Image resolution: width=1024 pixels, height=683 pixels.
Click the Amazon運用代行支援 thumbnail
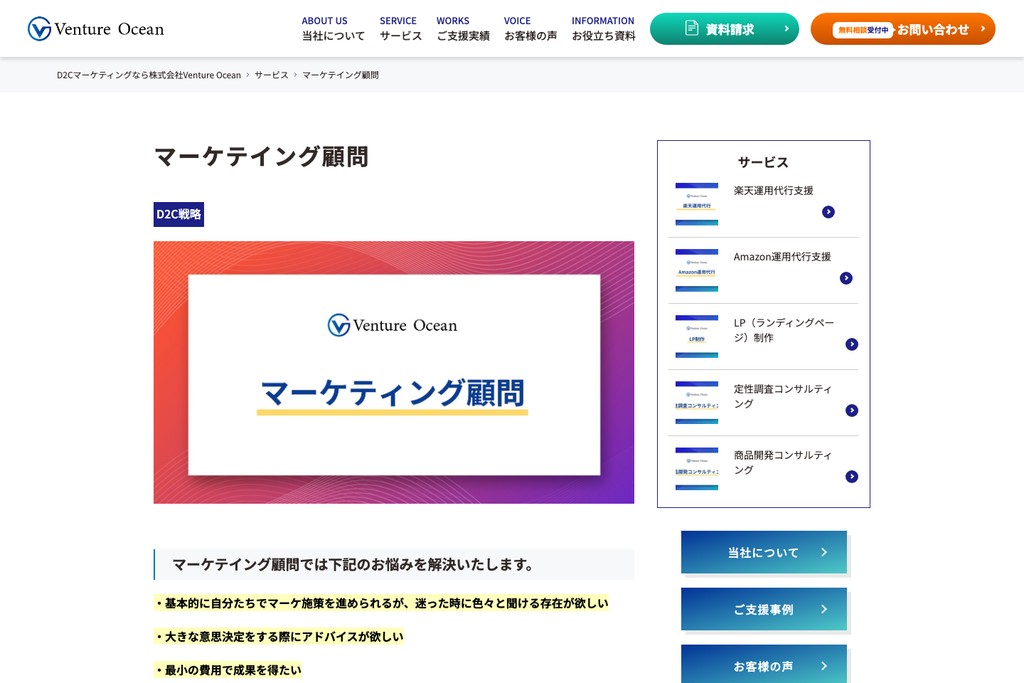[697, 270]
